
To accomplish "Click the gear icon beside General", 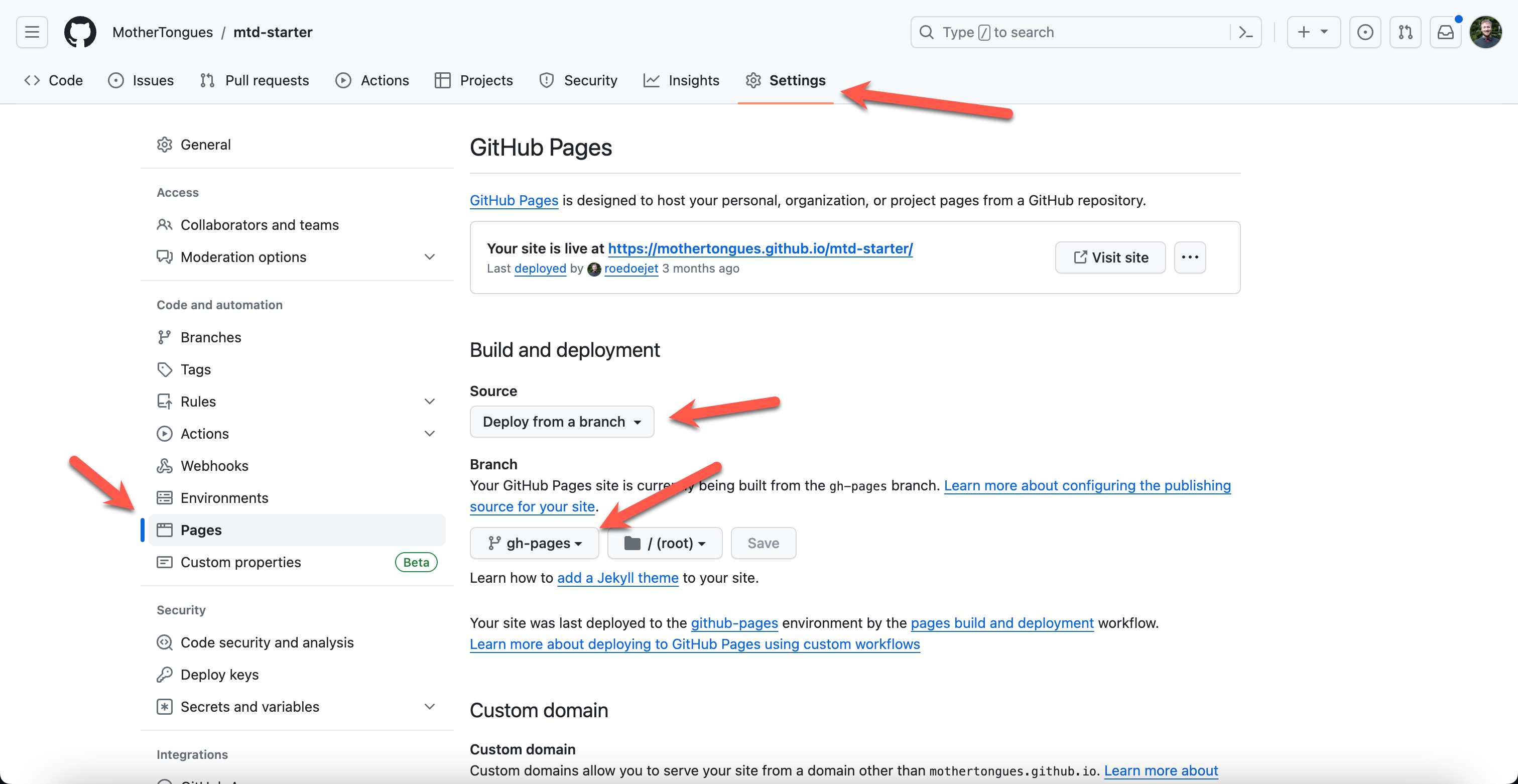I will click(165, 145).
